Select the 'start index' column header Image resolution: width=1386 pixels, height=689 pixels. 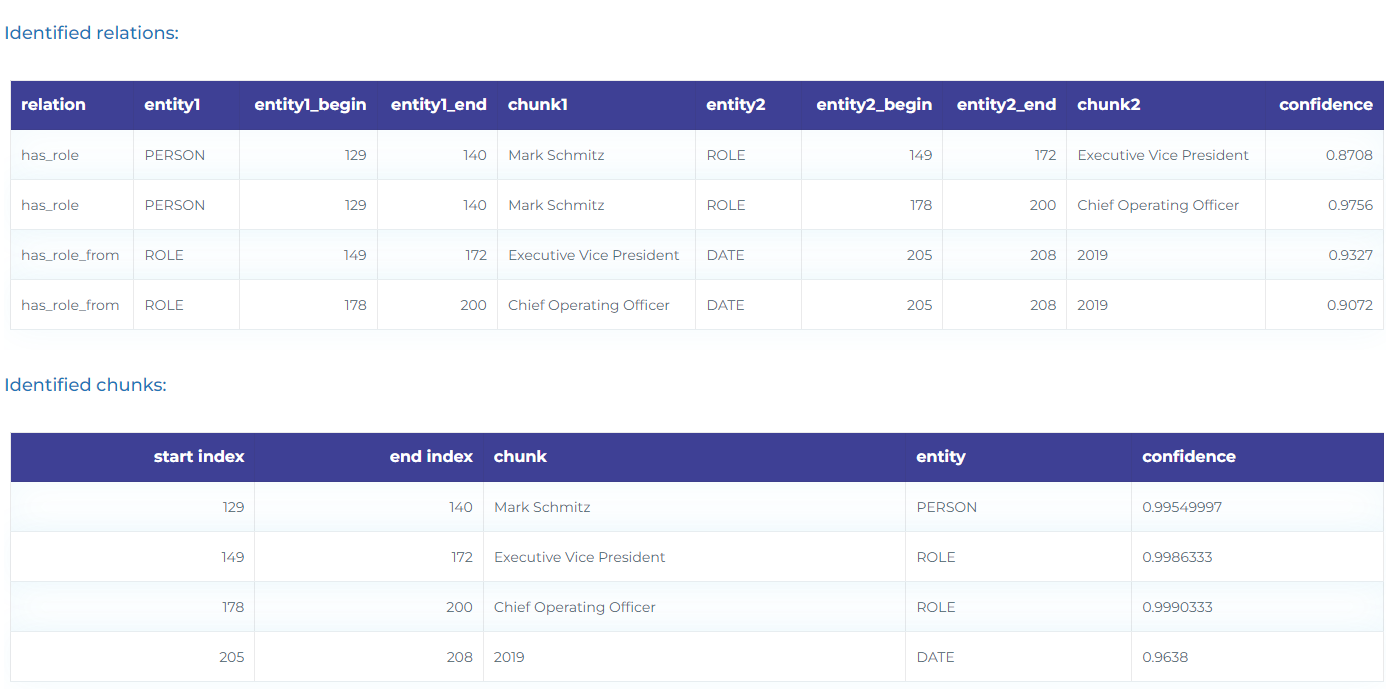199,457
